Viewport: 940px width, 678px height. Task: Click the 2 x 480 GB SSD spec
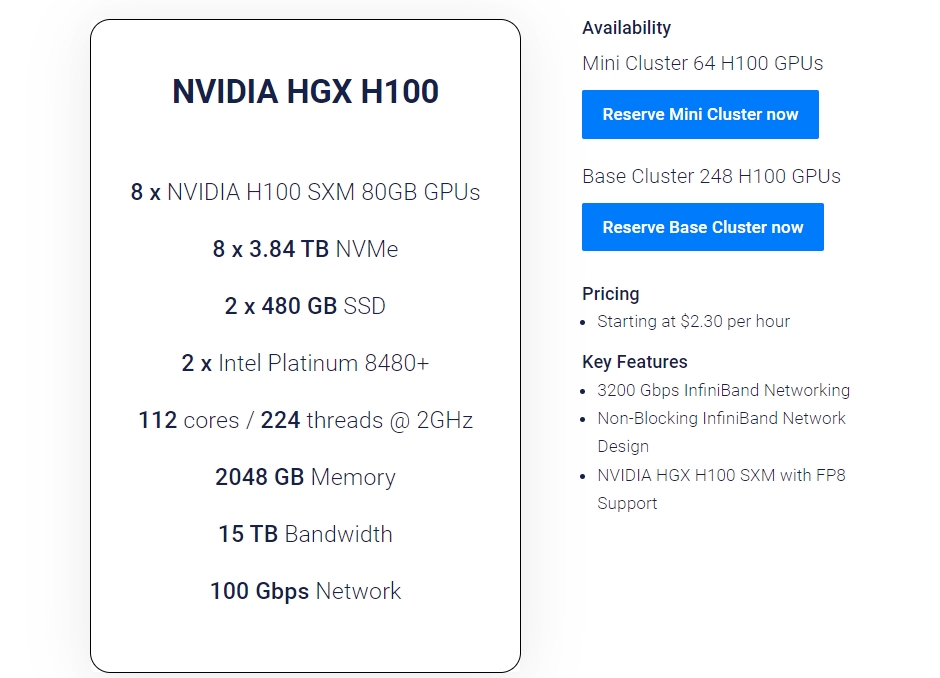305,306
